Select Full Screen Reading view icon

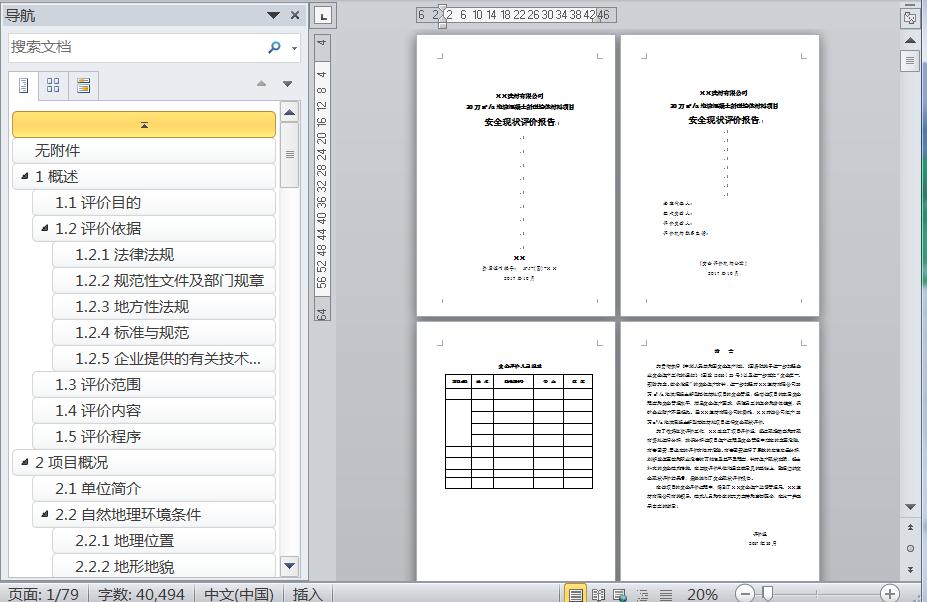coord(598,594)
